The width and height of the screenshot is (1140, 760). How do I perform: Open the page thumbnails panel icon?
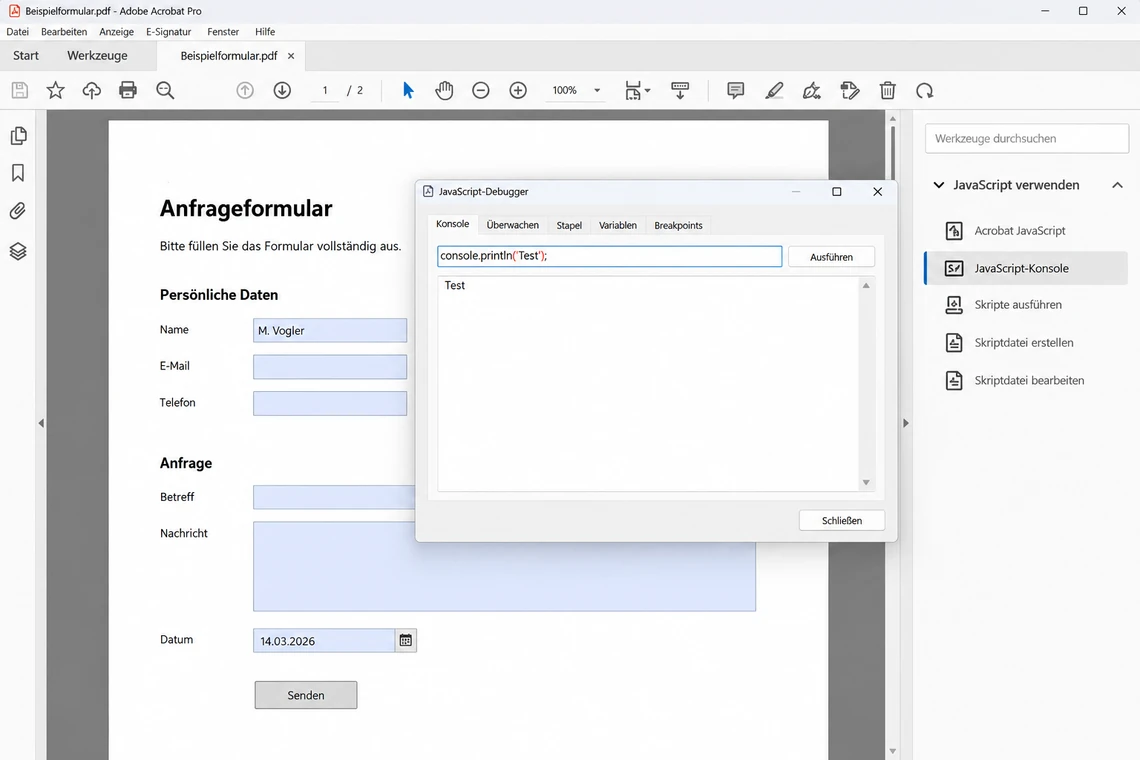click(x=18, y=136)
